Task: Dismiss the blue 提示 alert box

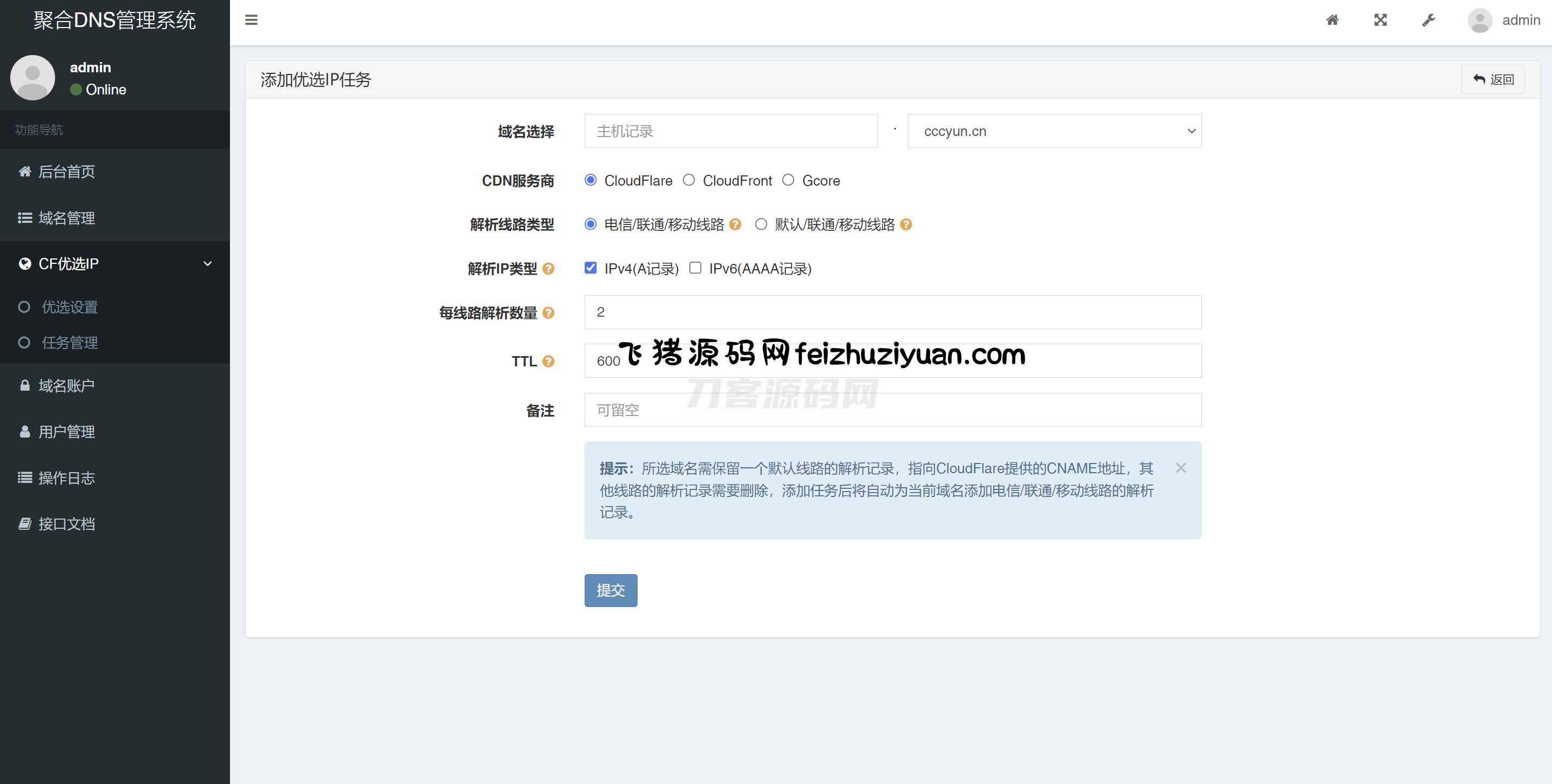Action: 1180,468
